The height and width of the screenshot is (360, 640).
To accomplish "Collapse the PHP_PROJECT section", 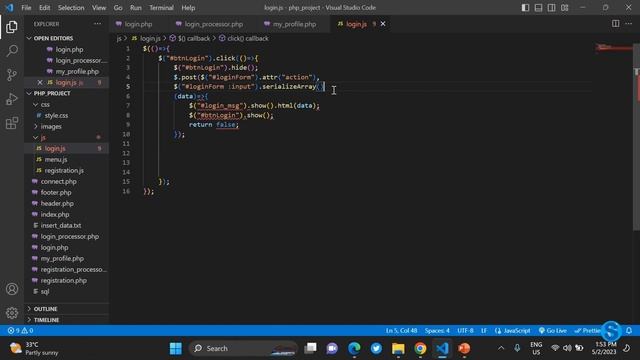I will click(52, 93).
